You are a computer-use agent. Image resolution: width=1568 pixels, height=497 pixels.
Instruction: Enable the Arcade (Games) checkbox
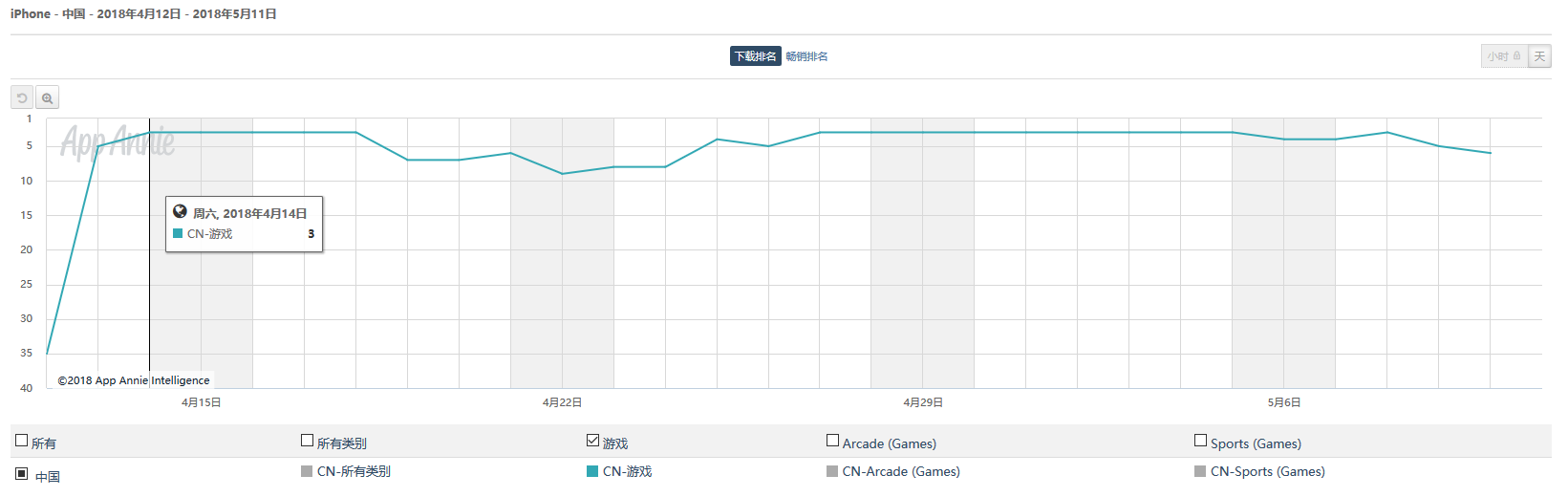point(833,441)
